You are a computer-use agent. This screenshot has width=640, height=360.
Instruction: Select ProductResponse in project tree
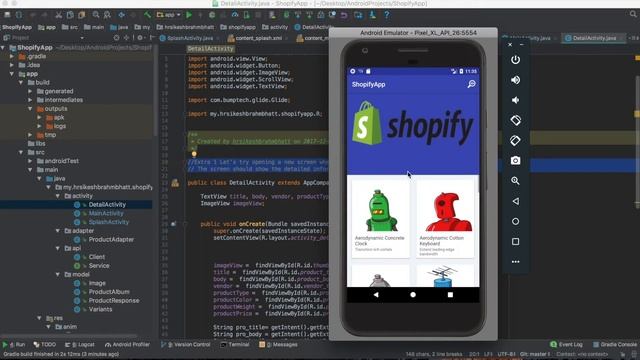coord(114,300)
